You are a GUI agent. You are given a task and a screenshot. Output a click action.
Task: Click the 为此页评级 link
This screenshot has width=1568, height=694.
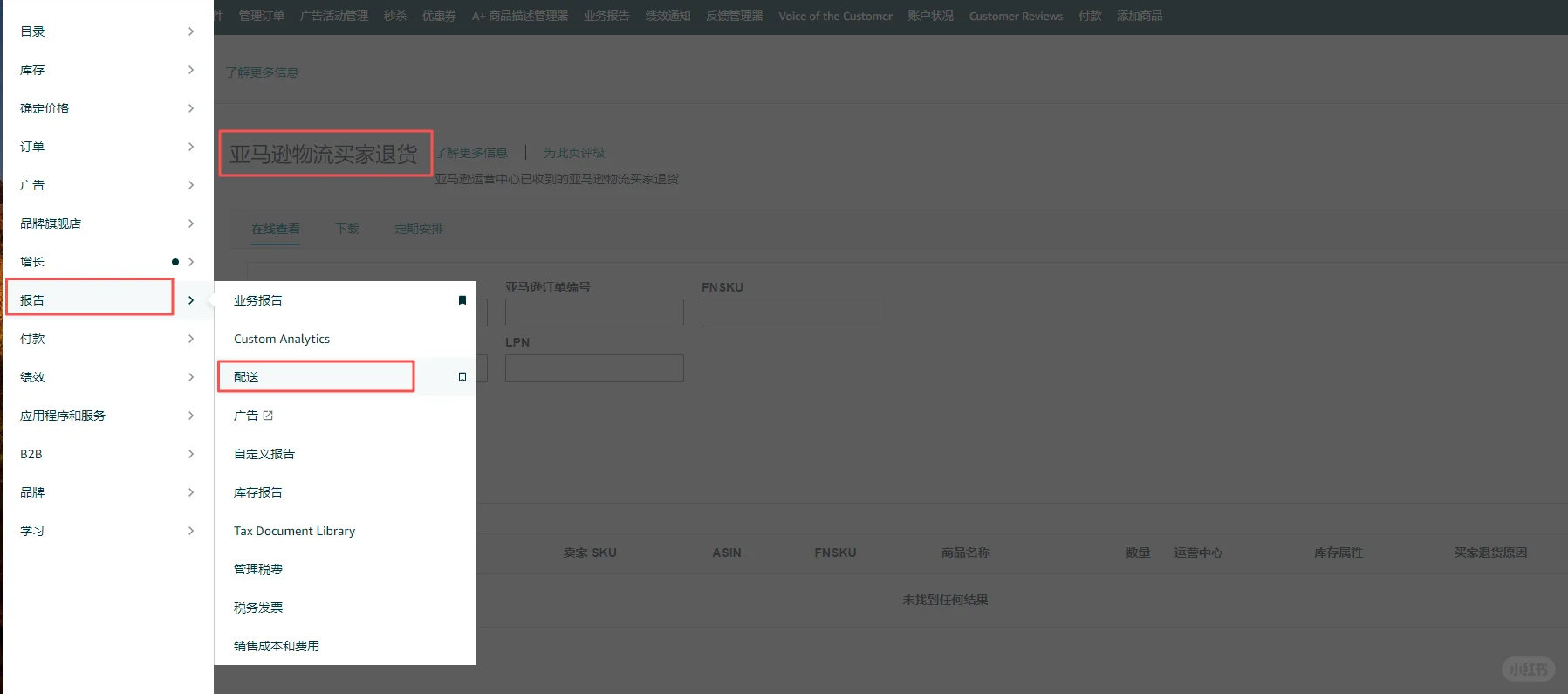click(x=574, y=153)
